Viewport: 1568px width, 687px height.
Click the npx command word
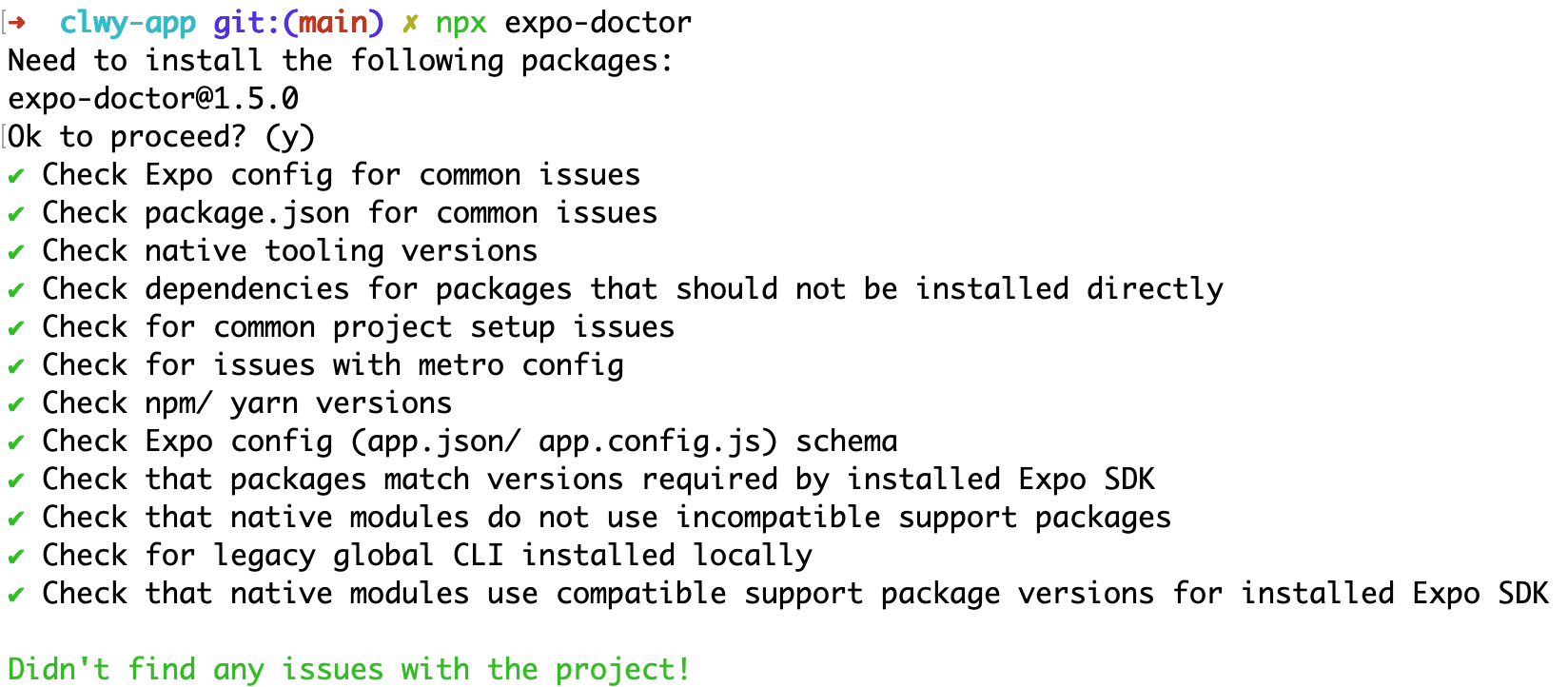461,24
